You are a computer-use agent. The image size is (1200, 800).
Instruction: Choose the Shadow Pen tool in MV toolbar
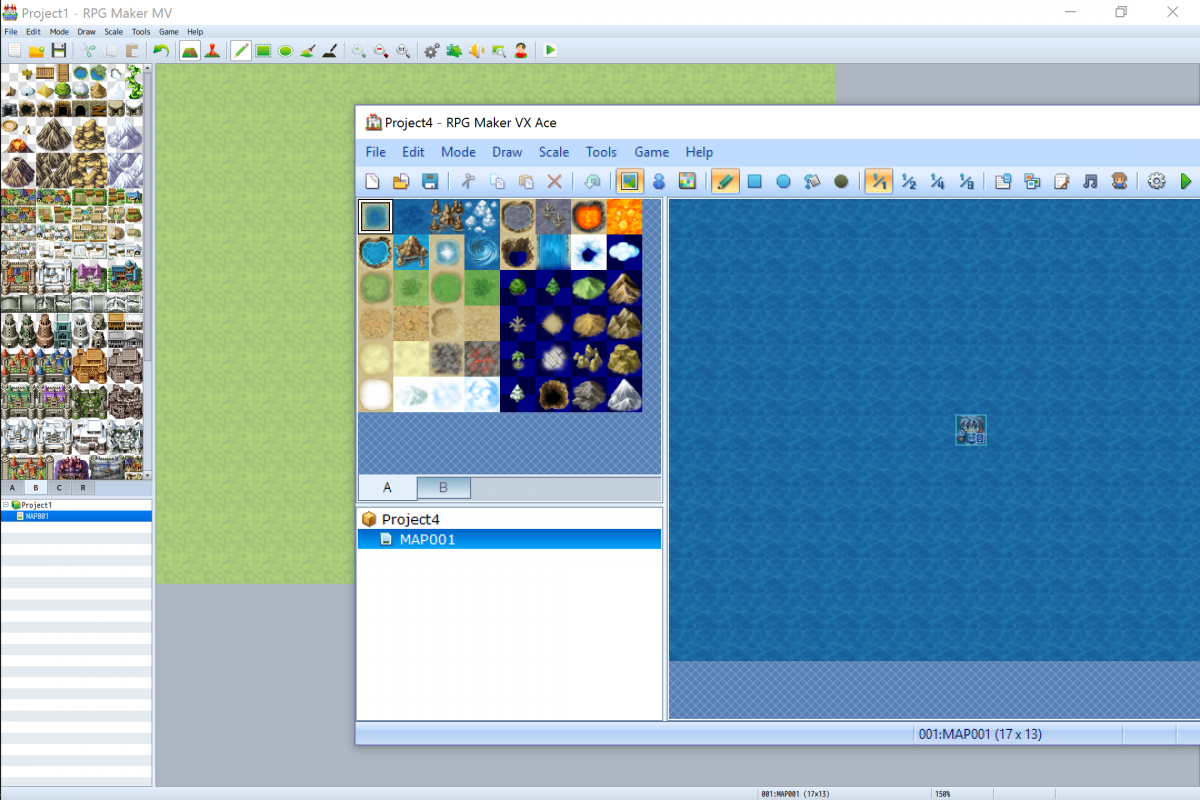coord(330,50)
